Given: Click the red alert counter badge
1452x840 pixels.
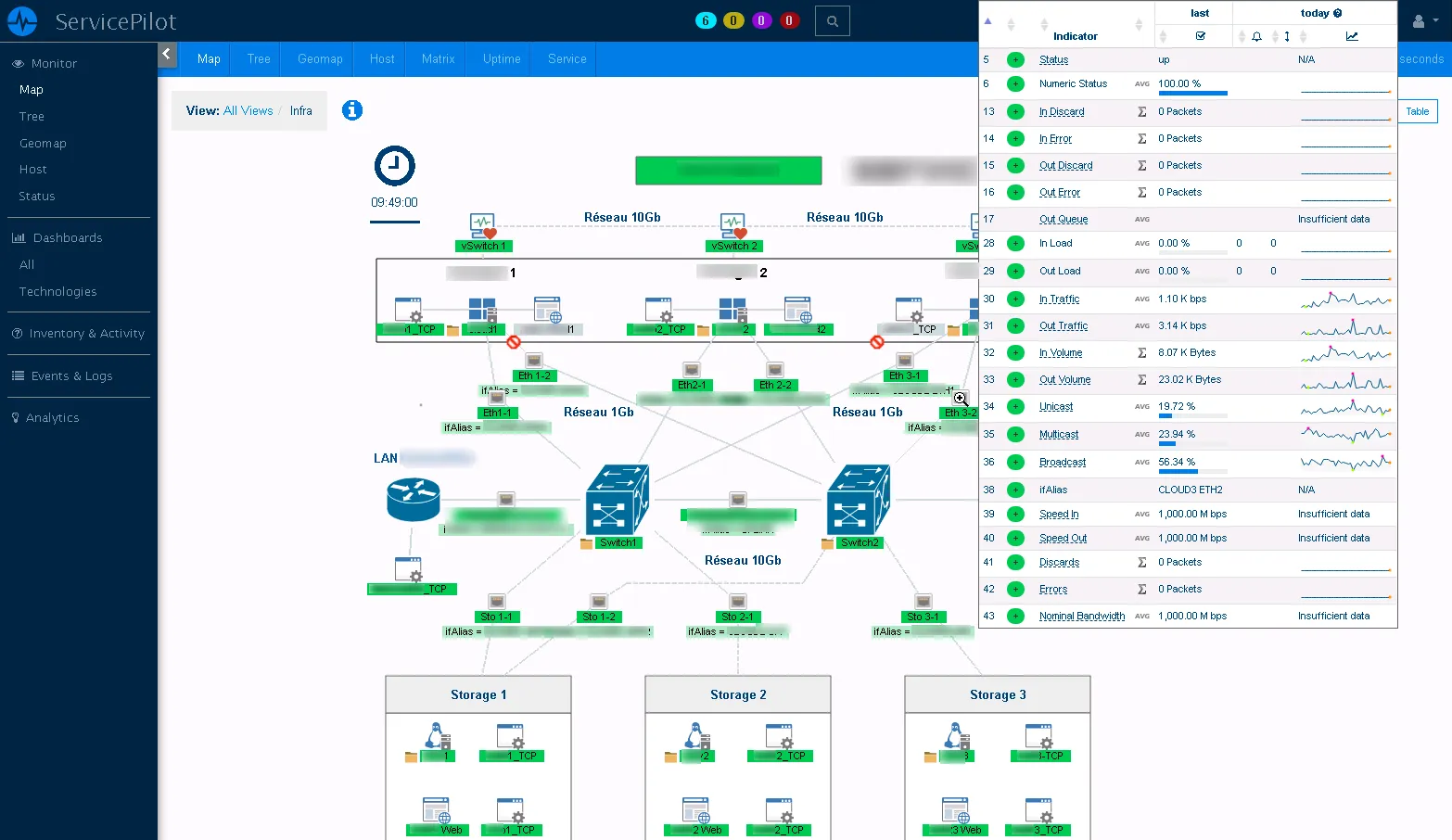Looking at the screenshot, I should point(789,19).
